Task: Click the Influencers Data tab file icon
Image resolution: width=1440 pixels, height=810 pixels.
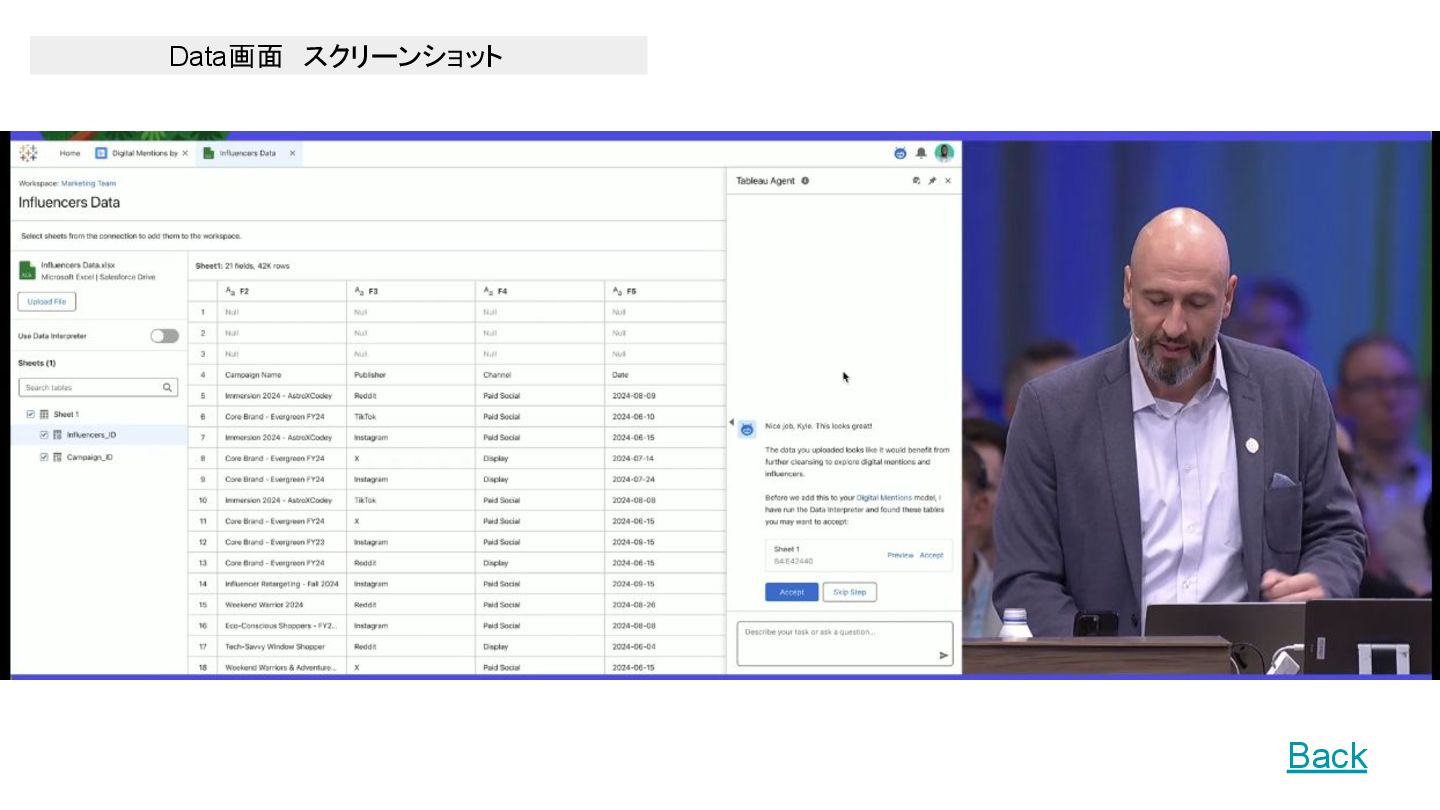Action: (209, 153)
